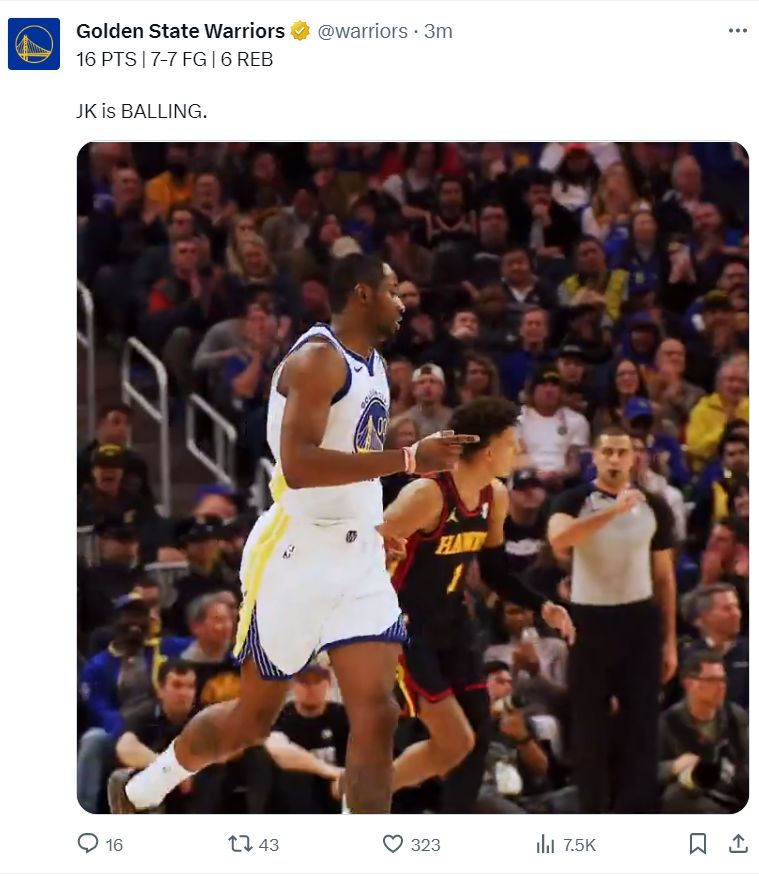Image resolution: width=759 pixels, height=876 pixels.
Task: Click the gold verified badge icon
Action: [x=300, y=31]
